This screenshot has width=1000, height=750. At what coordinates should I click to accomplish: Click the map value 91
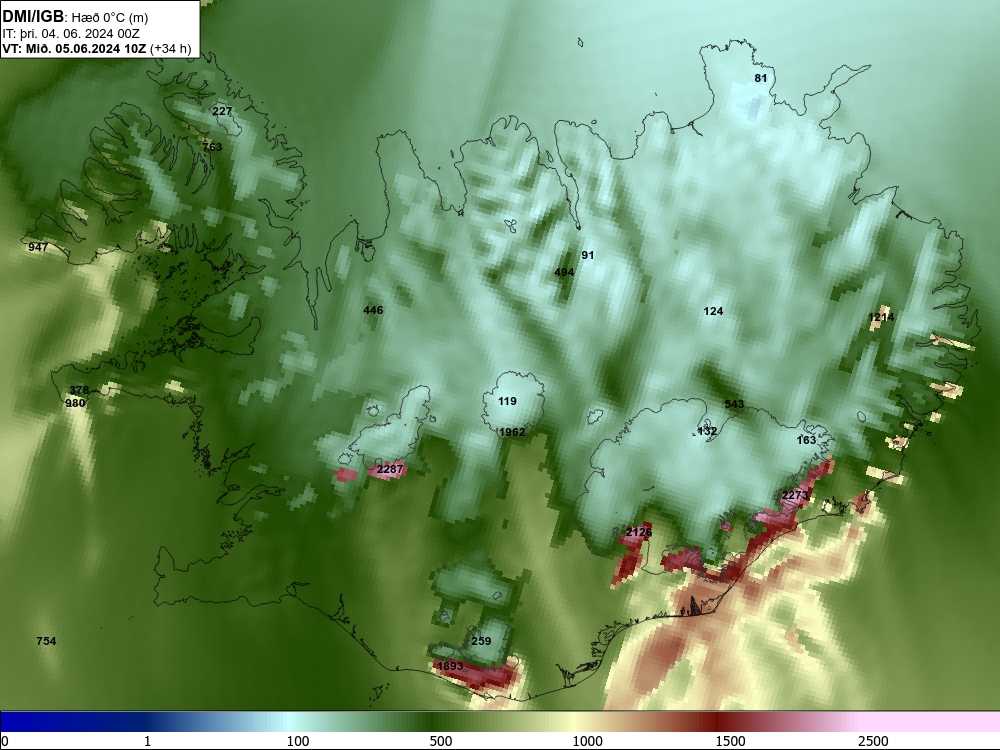pos(588,255)
